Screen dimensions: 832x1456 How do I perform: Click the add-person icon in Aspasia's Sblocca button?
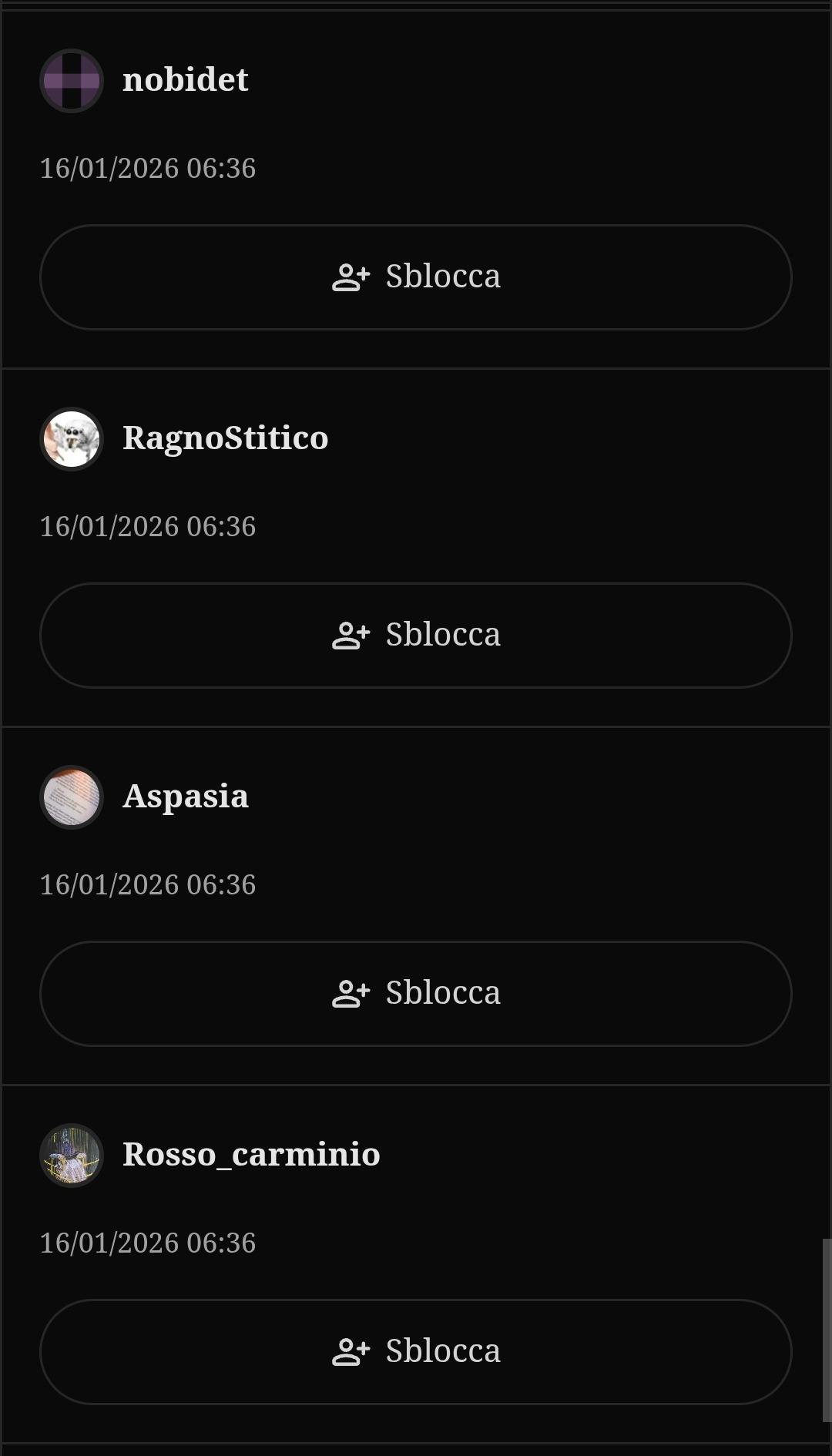tap(351, 994)
